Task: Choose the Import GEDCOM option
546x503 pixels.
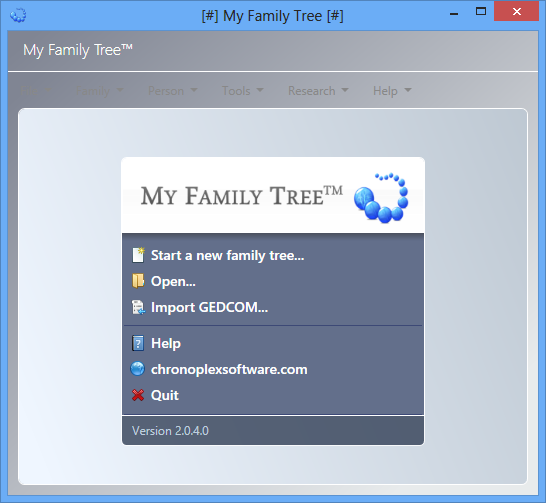Action: (x=209, y=307)
